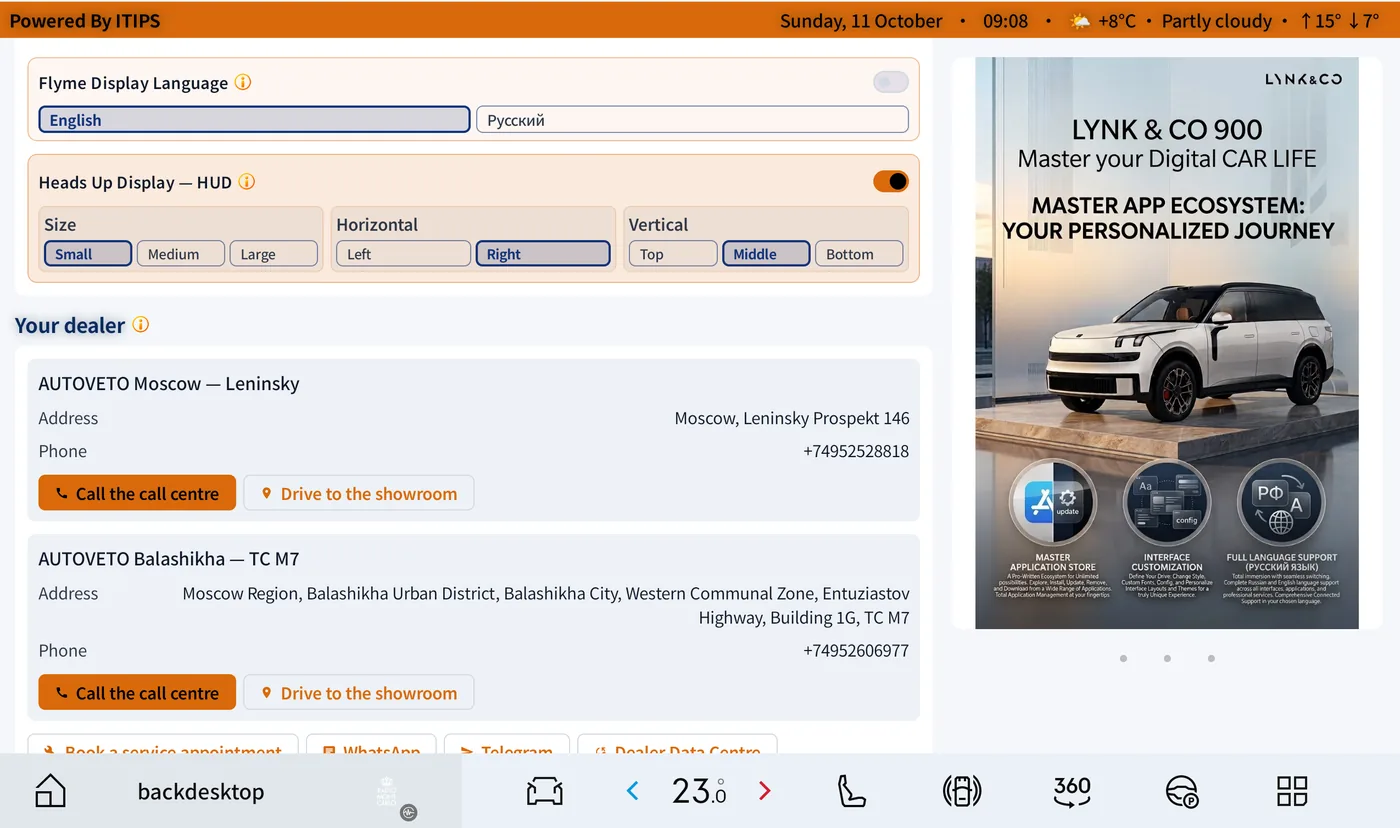Click the Powered By ITIPS label

(85, 21)
